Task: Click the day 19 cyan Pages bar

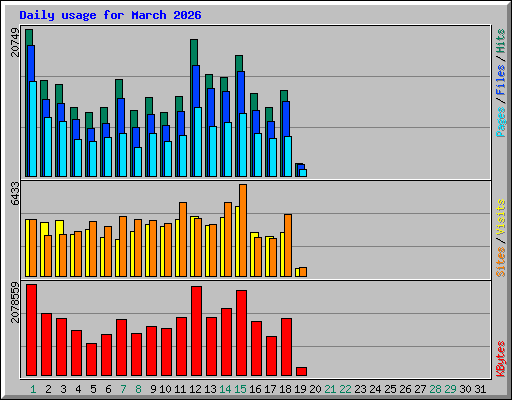Action: (303, 173)
